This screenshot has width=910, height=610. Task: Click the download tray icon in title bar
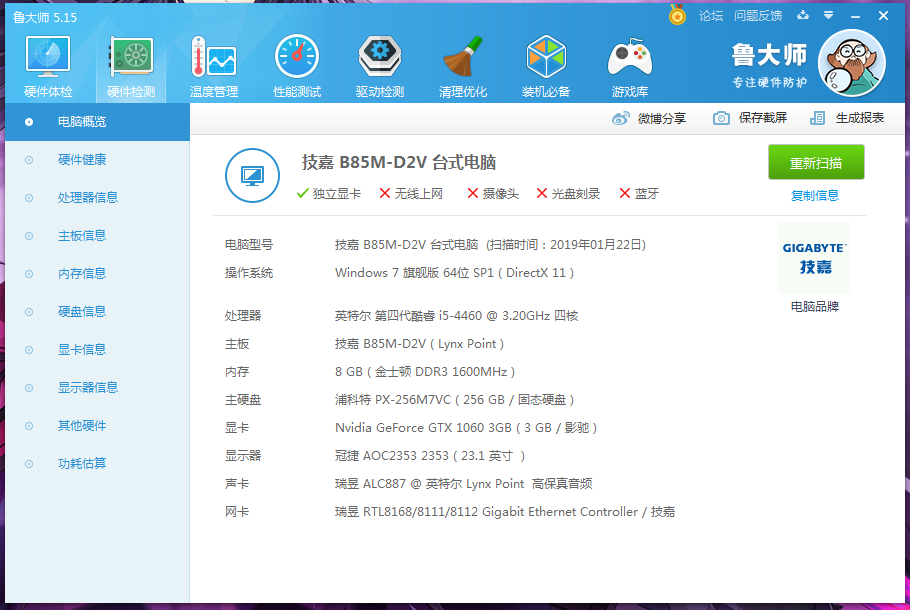[803, 15]
